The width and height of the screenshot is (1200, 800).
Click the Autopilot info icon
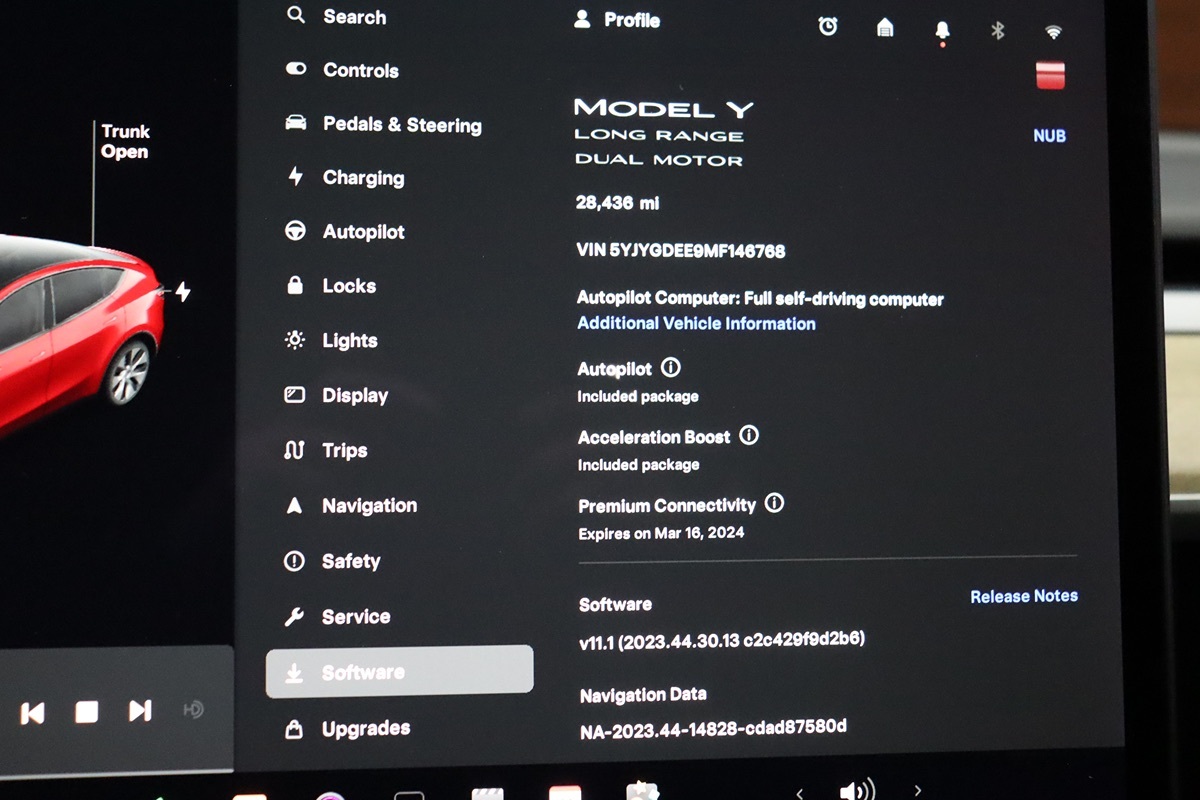(671, 368)
